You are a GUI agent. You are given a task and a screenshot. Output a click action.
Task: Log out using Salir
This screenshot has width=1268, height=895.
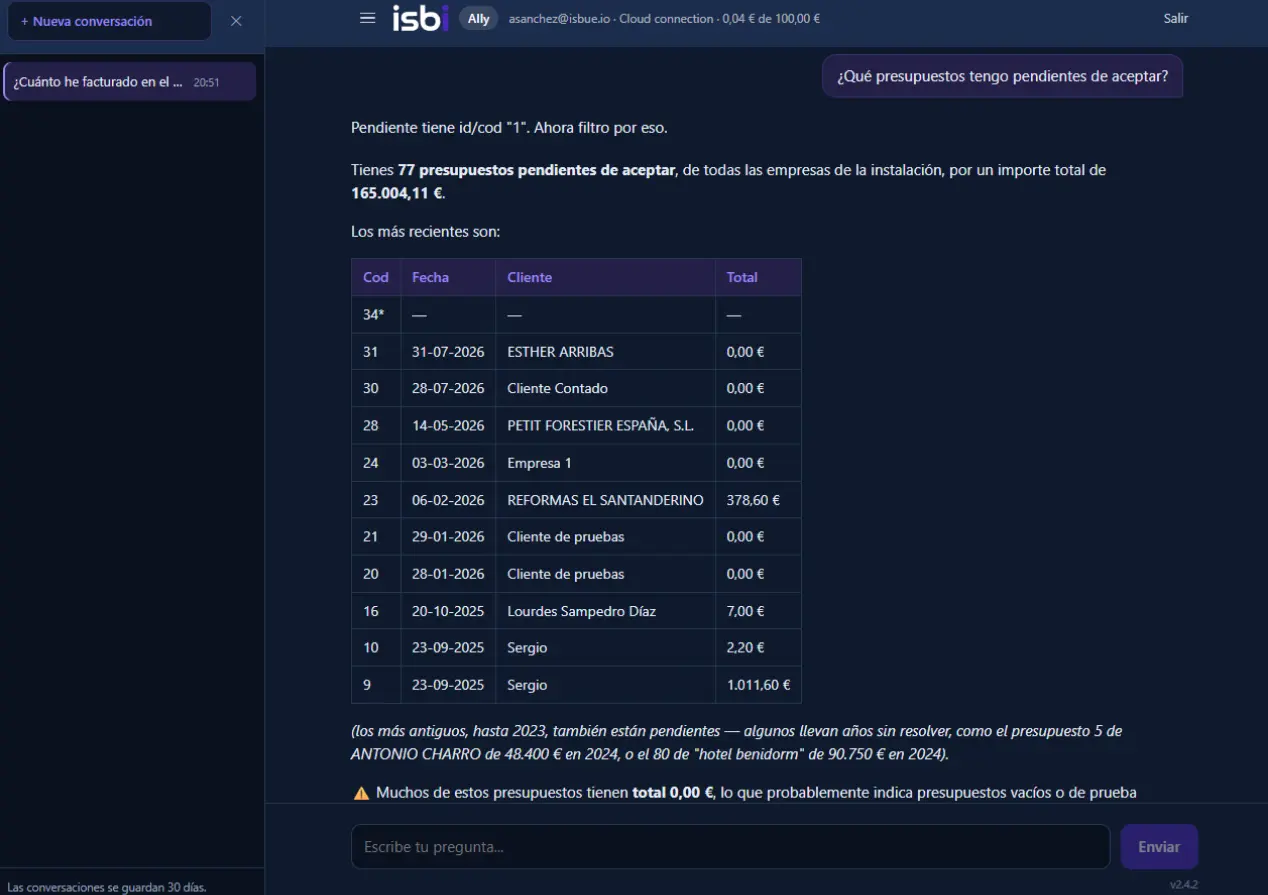(1176, 18)
